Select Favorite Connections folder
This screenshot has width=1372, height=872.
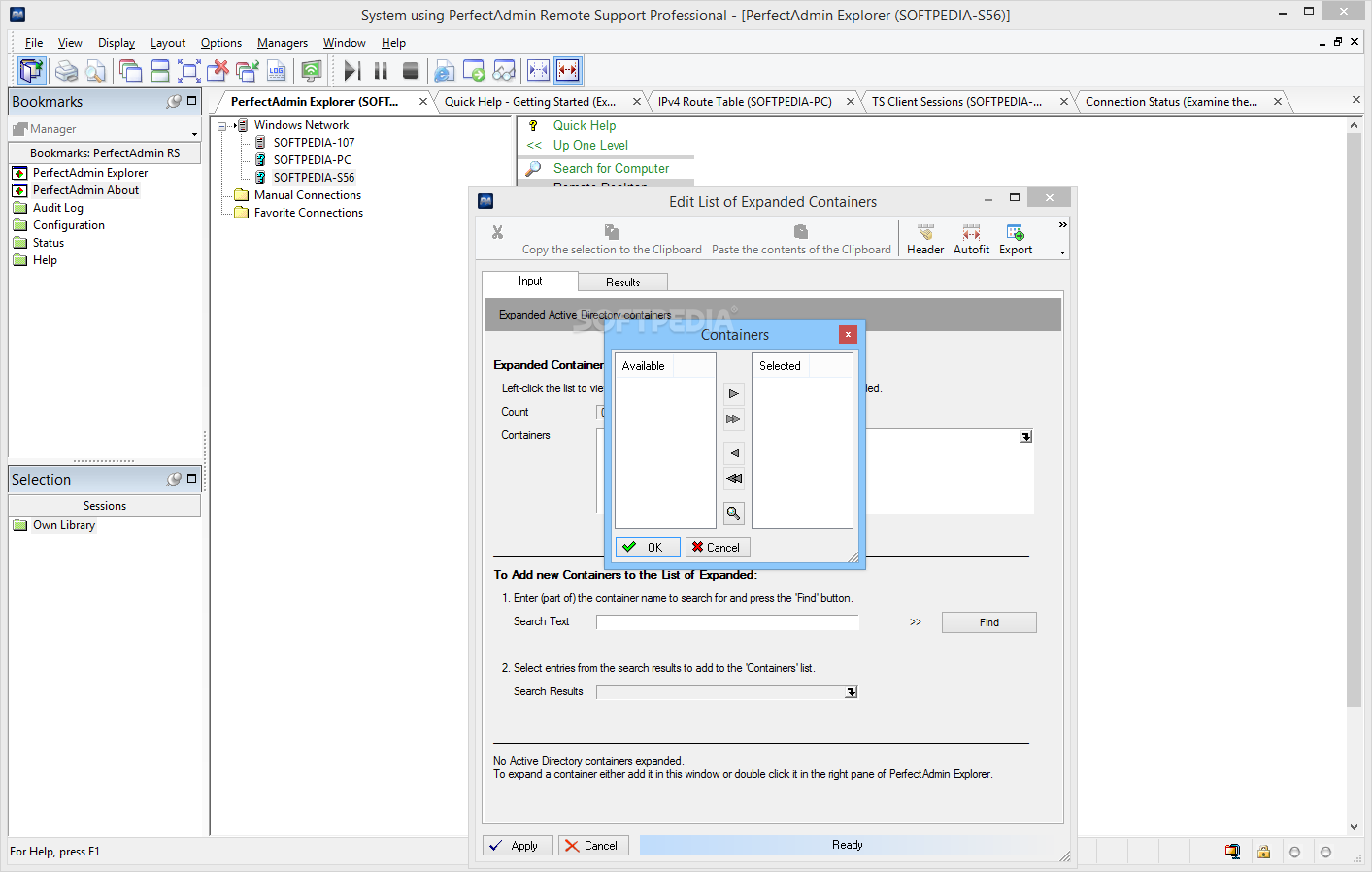point(308,213)
